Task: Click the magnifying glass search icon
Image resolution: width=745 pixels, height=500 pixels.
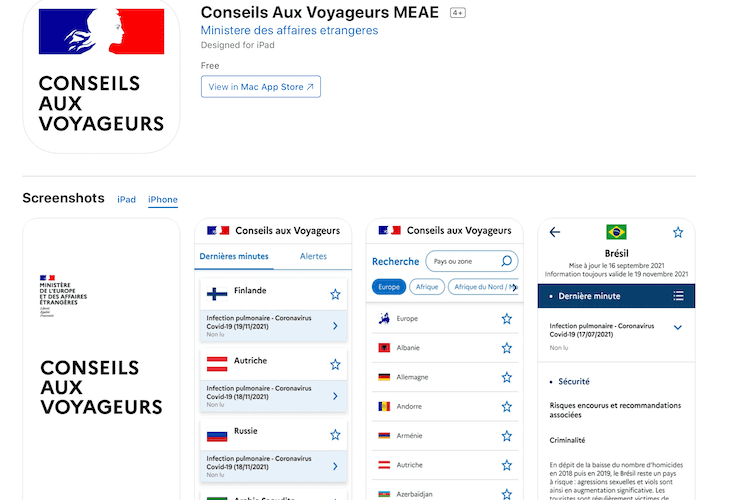Action: (x=506, y=261)
